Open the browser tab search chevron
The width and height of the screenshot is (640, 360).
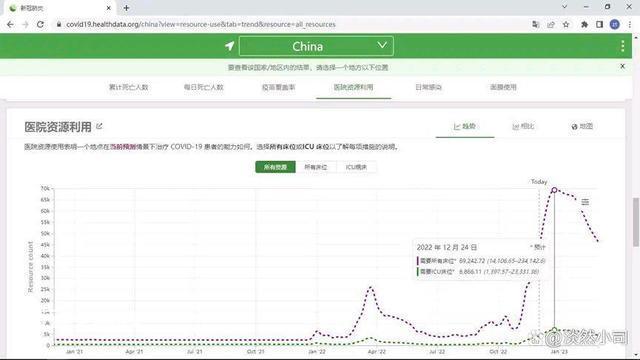(x=564, y=7)
